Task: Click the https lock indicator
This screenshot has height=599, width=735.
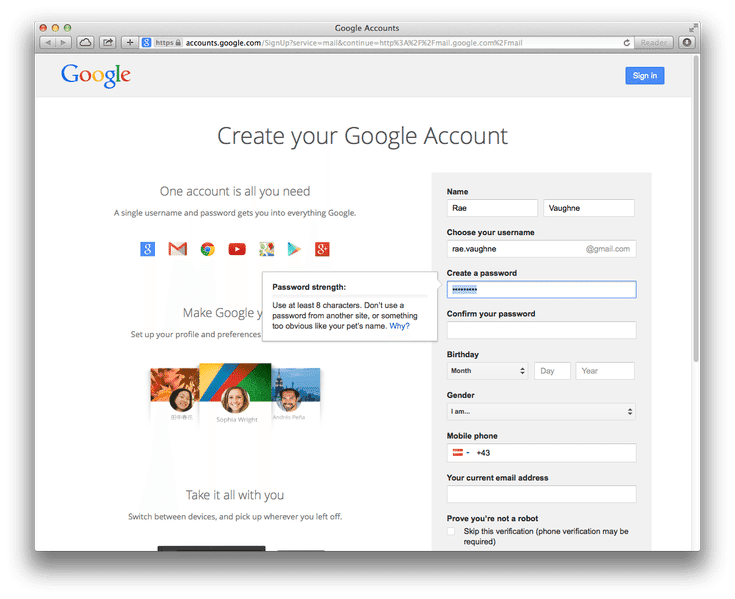Action: (x=168, y=43)
